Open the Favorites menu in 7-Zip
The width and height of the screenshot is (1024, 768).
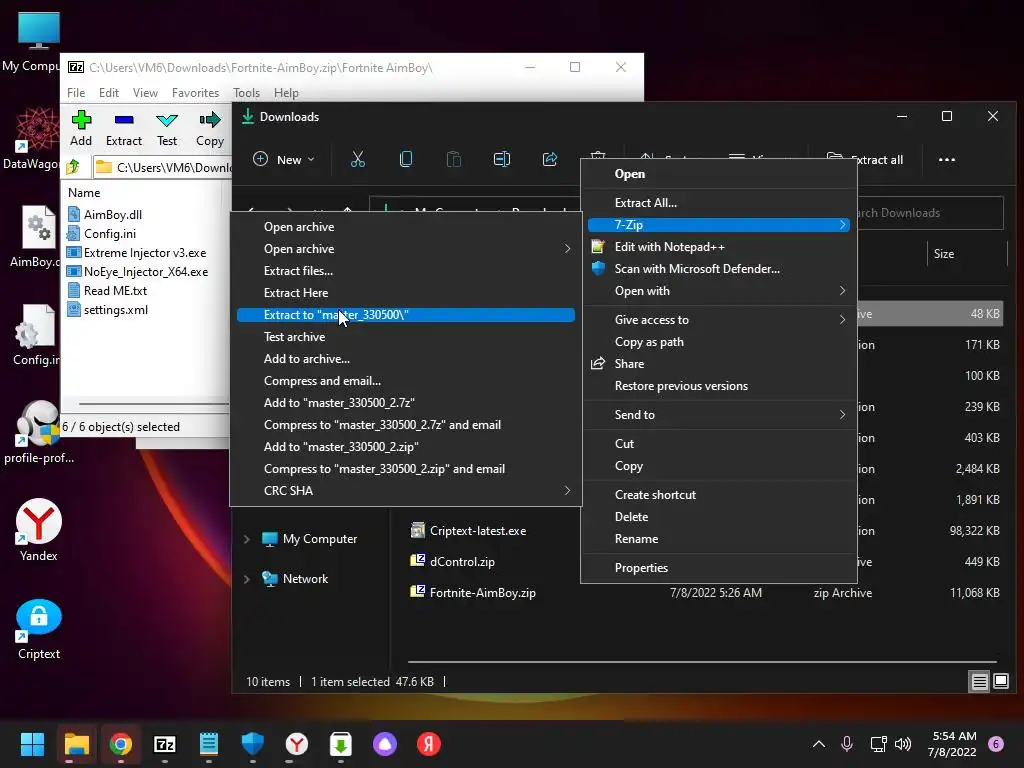coord(195,93)
